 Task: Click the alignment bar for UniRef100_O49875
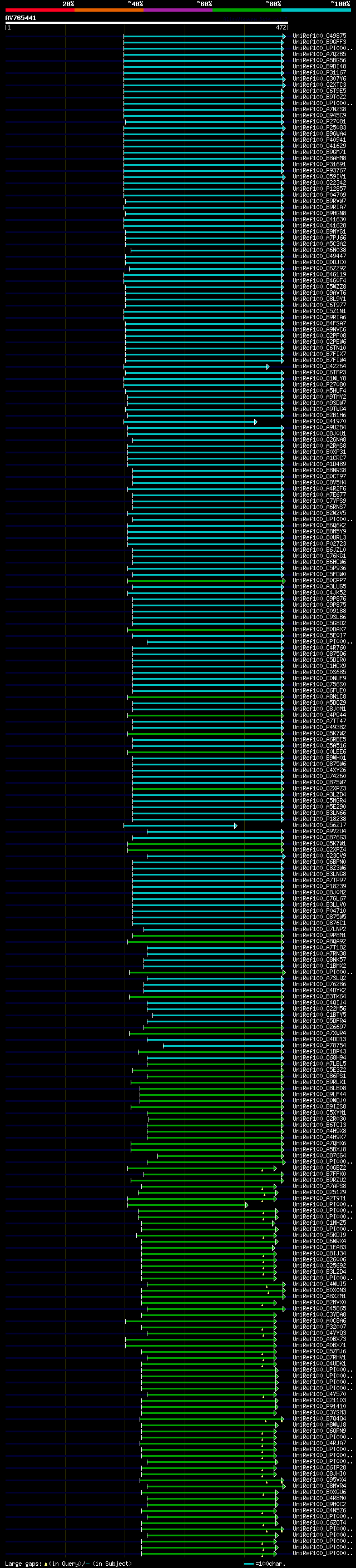pos(205,36)
